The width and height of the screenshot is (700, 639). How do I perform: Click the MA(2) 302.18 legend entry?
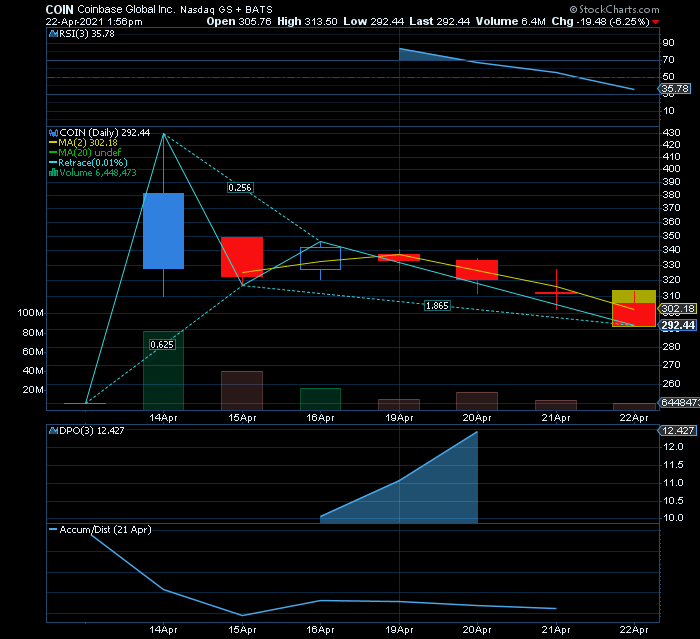coord(88,142)
